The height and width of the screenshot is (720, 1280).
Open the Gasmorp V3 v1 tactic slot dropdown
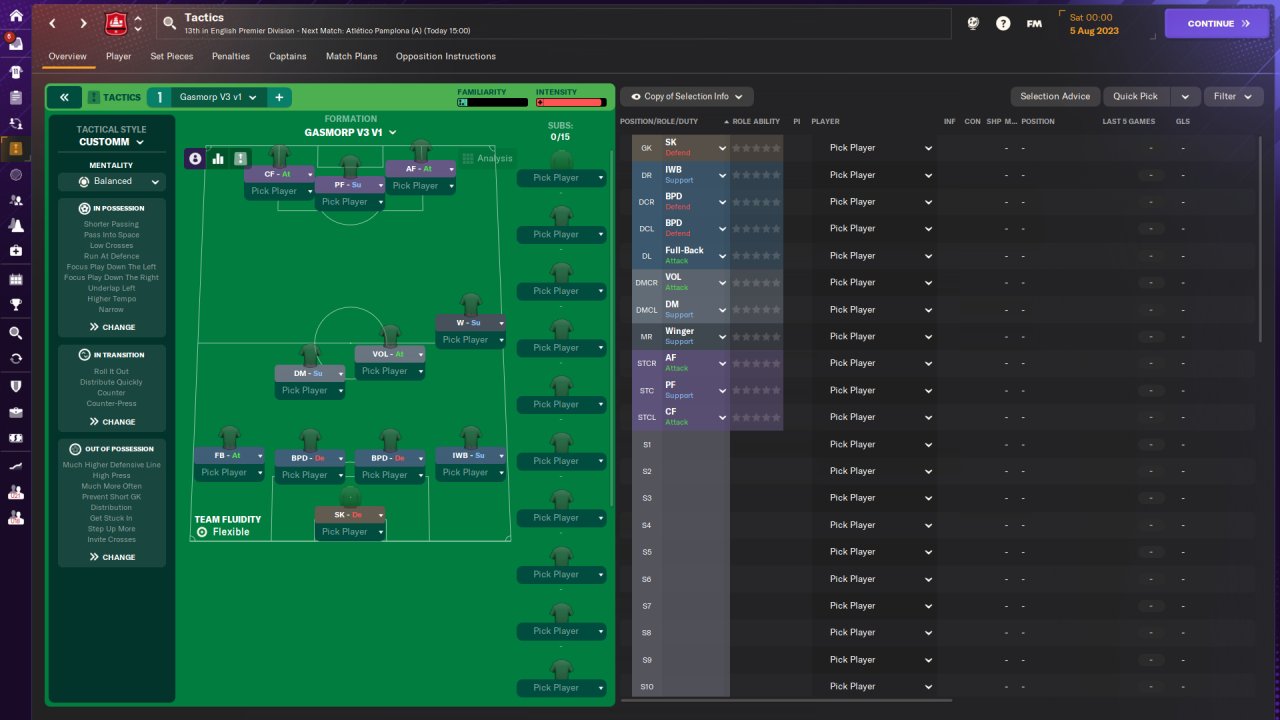coord(217,97)
